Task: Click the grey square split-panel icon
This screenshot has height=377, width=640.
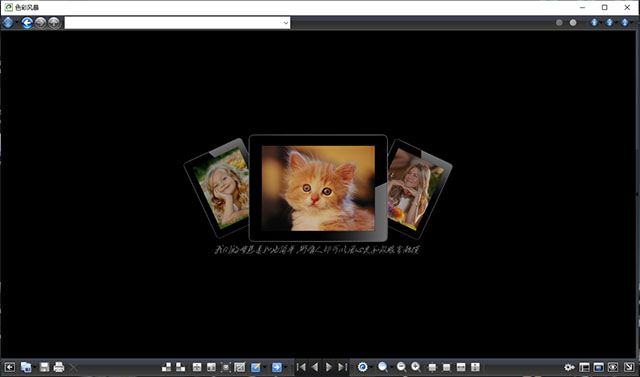Action: pos(211,367)
